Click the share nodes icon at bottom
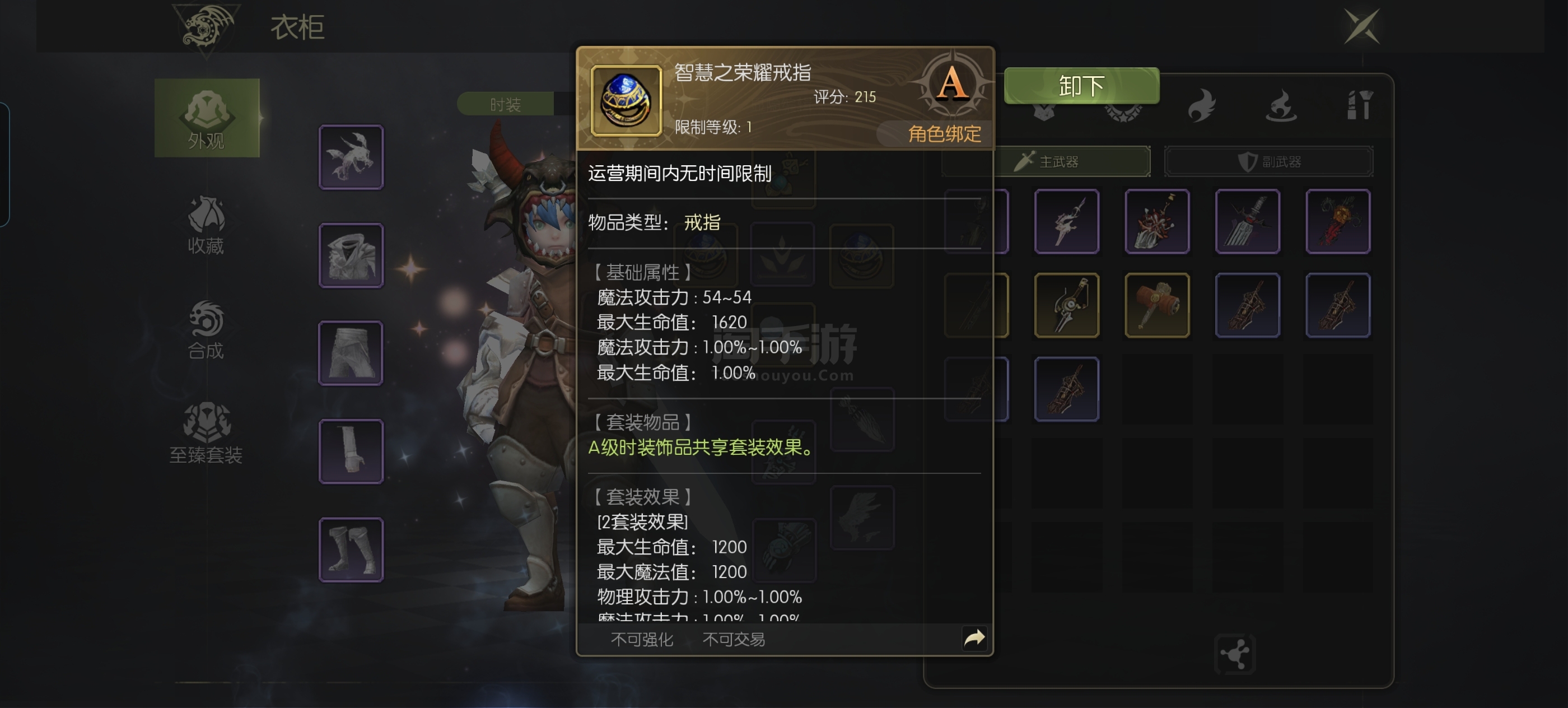The width and height of the screenshot is (1568, 708). click(1235, 654)
